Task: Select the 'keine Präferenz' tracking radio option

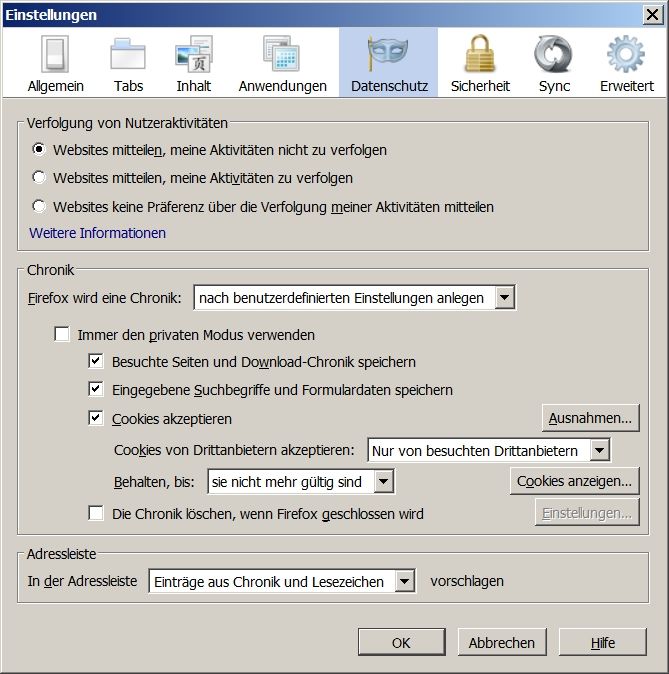Action: [39, 207]
